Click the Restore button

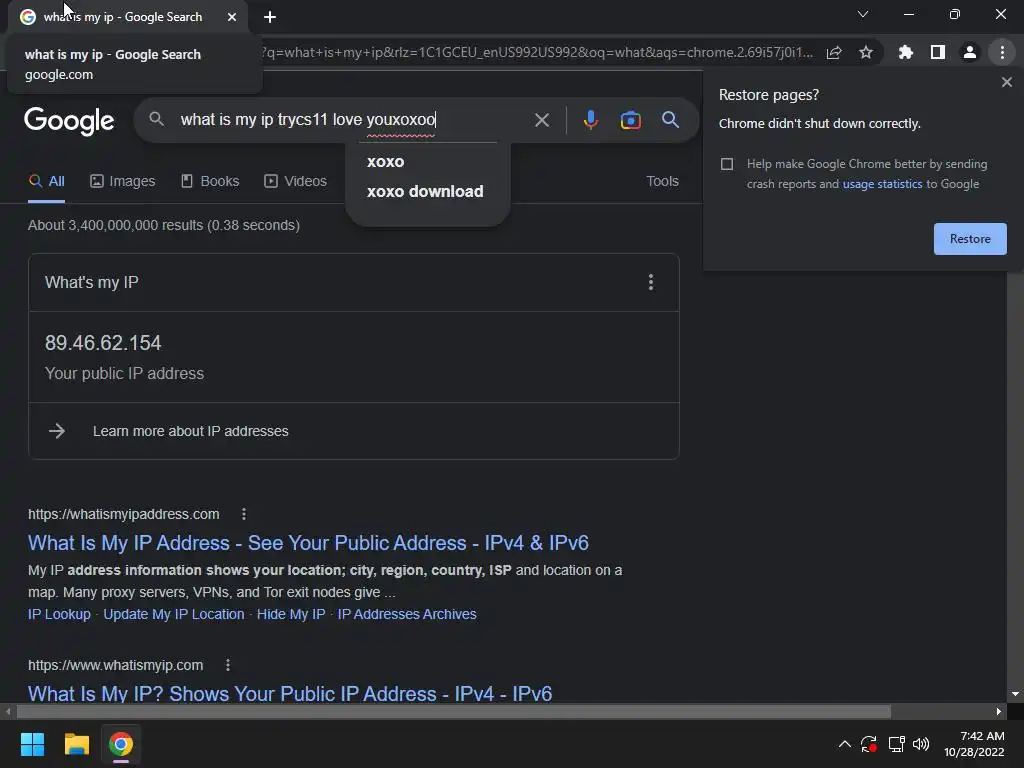pyautogui.click(x=970, y=239)
